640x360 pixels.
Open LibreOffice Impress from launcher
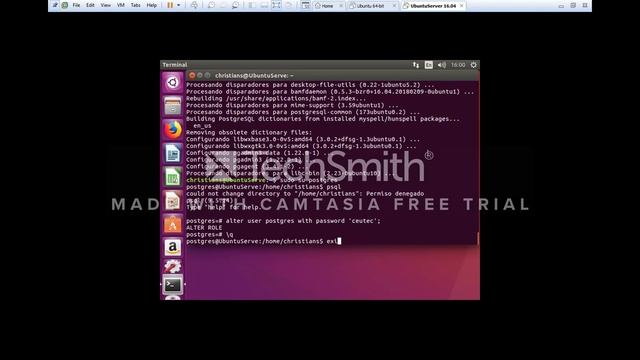coord(173,200)
